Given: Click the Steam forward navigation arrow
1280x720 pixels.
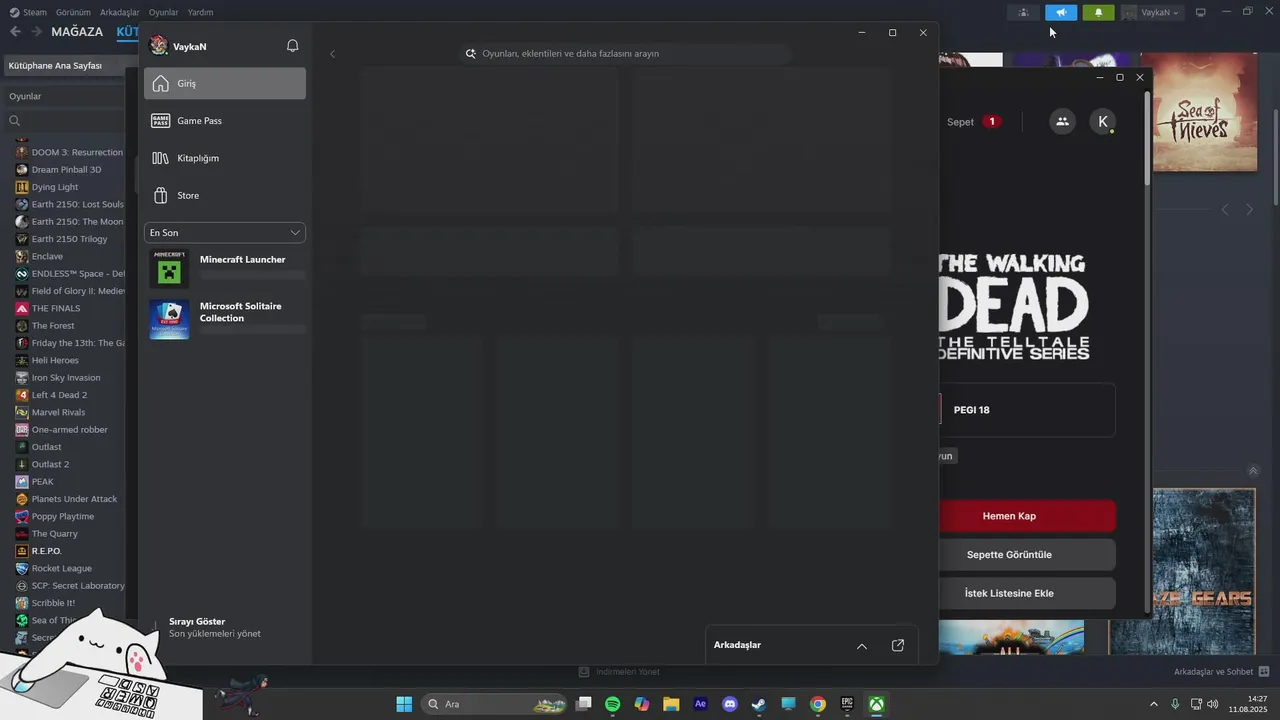Looking at the screenshot, I should point(36,32).
